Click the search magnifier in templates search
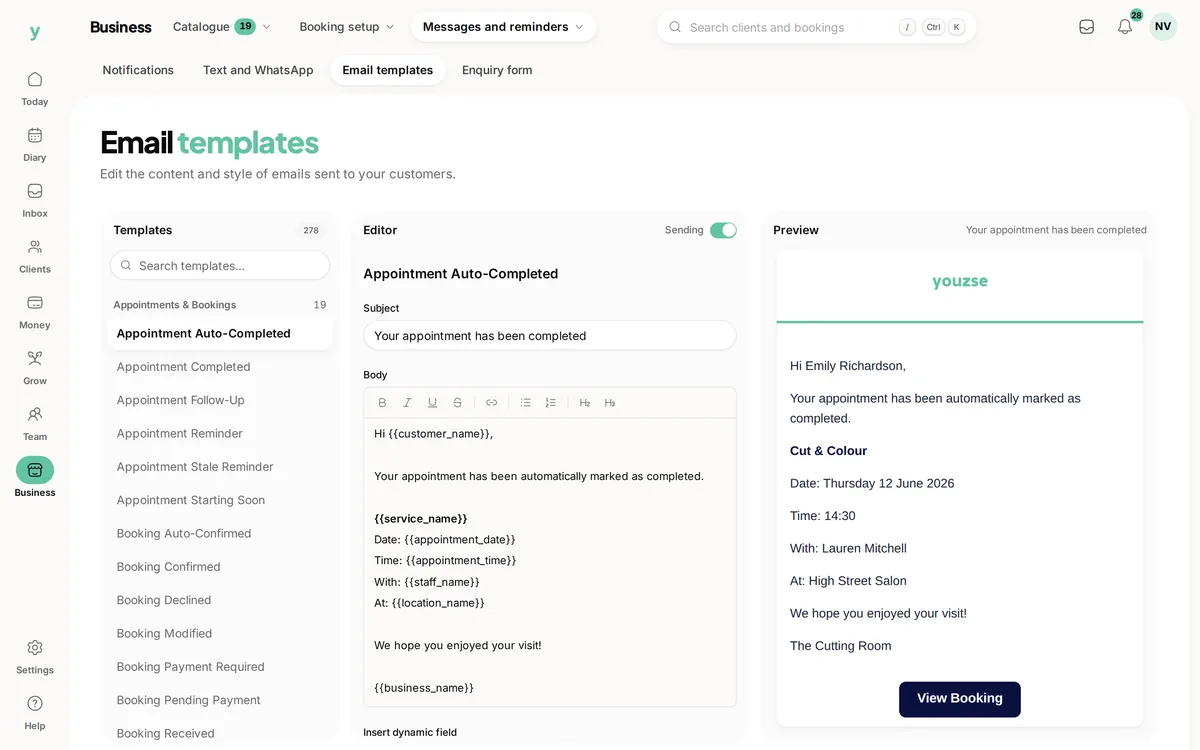Image resolution: width=1200 pixels, height=750 pixels. tap(126, 266)
